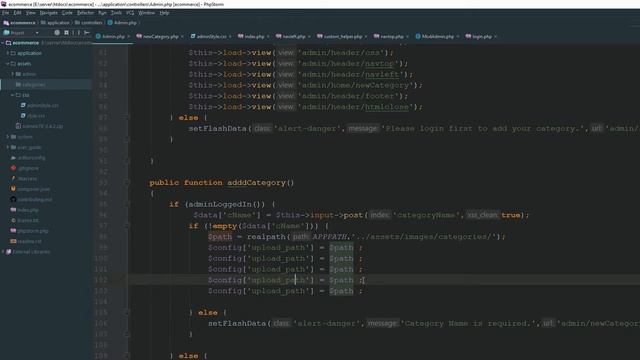Open the Code menu
This screenshot has width=640, height=360.
(x=67, y=13)
